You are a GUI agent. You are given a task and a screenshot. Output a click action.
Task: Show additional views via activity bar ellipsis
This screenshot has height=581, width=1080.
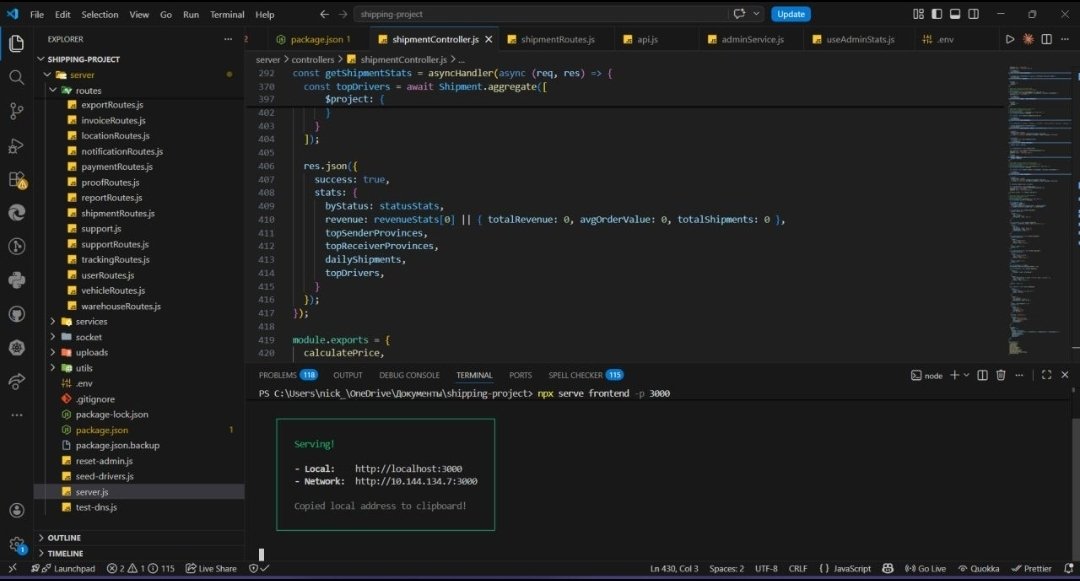pyautogui.click(x=17, y=415)
